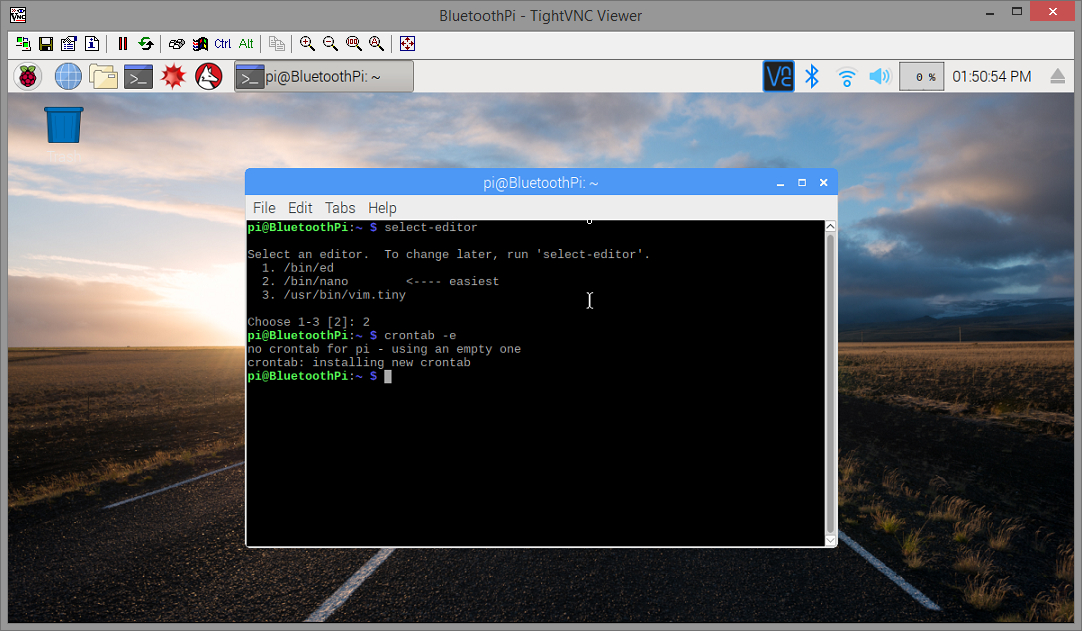Click the CPU usage 0 % monitor
Viewport: 1082px width, 631px height.
[x=921, y=77]
